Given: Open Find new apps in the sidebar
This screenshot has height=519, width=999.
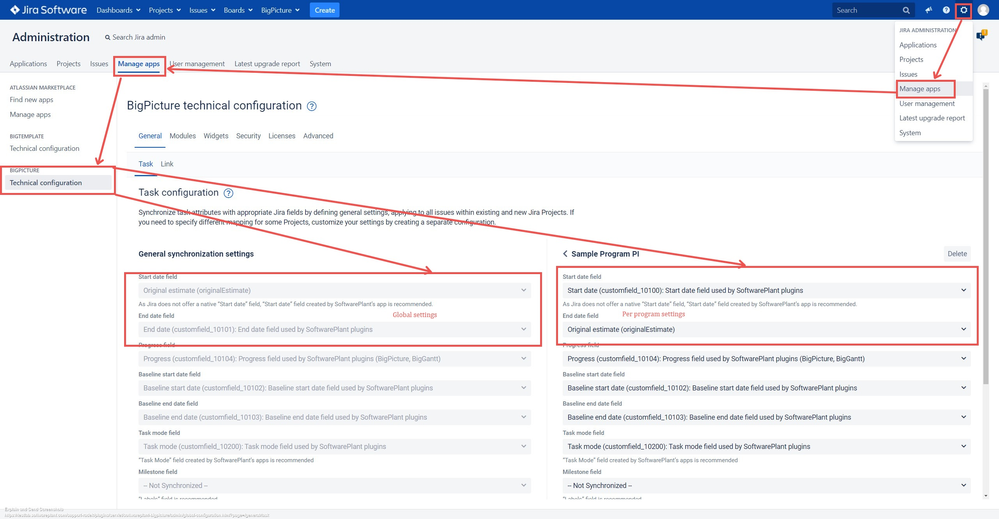Looking at the screenshot, I should coord(31,100).
